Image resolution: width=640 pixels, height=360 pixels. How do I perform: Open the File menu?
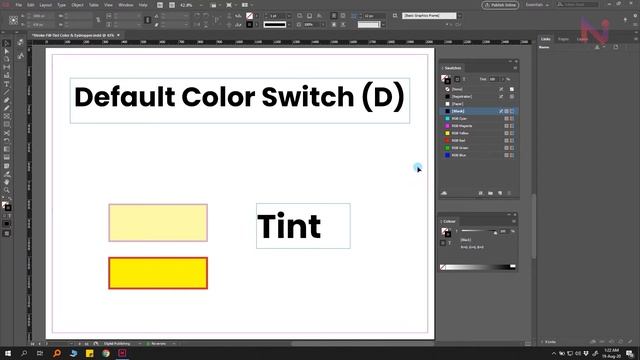(19, 5)
